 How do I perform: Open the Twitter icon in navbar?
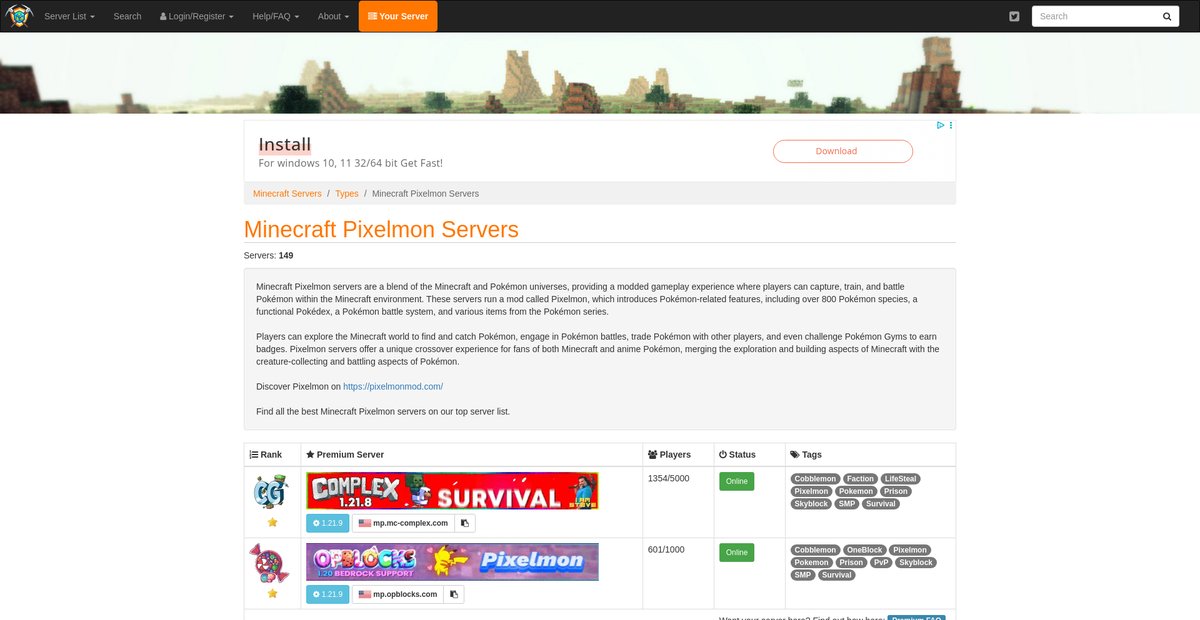click(1014, 16)
